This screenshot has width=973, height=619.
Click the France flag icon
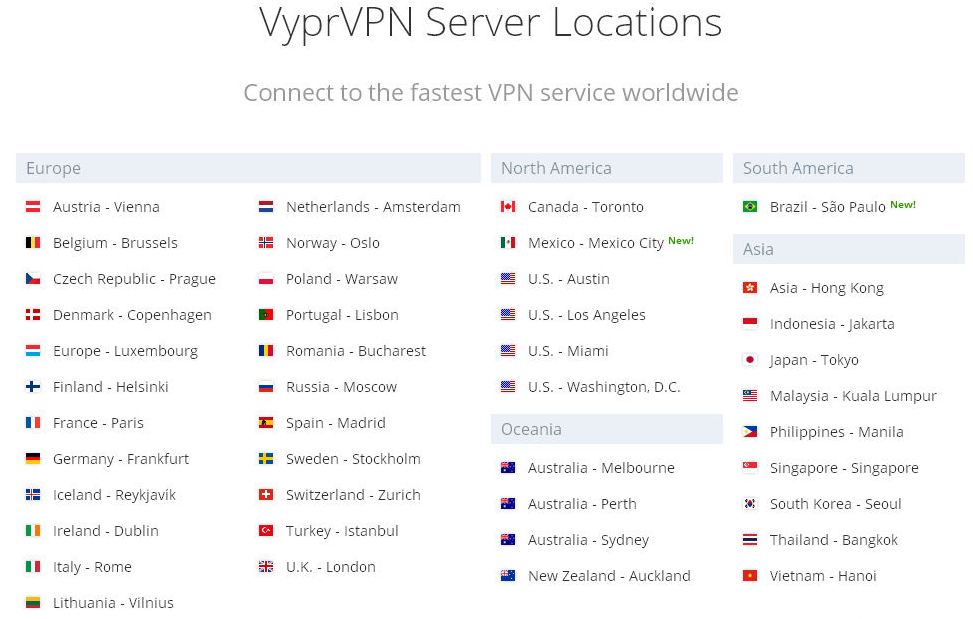(x=33, y=422)
